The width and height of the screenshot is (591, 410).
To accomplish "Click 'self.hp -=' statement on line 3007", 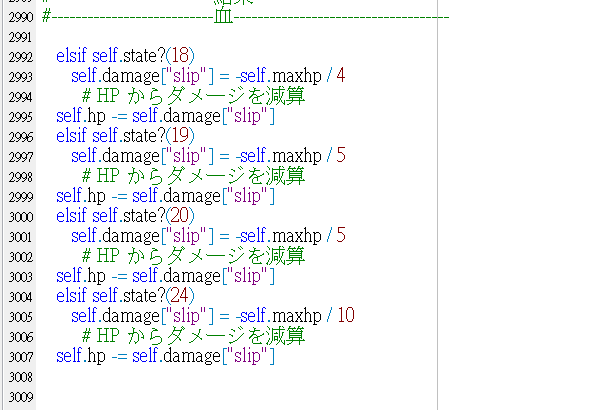I will coord(165,355).
